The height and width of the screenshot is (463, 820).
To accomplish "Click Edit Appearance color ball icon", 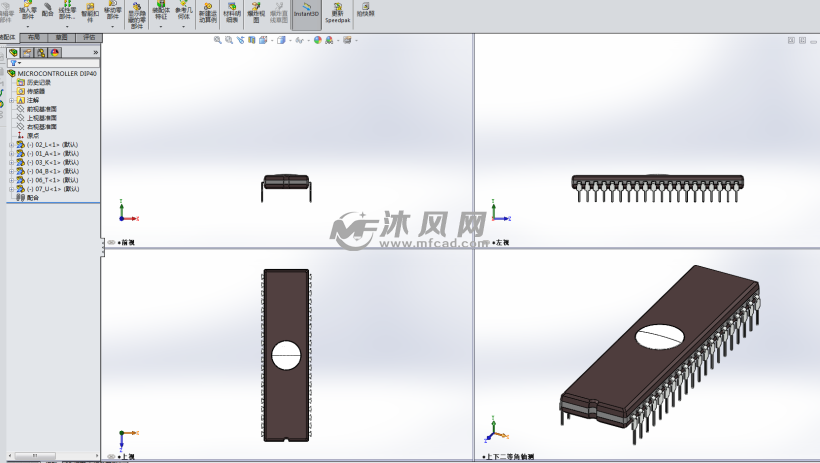I will (317, 40).
